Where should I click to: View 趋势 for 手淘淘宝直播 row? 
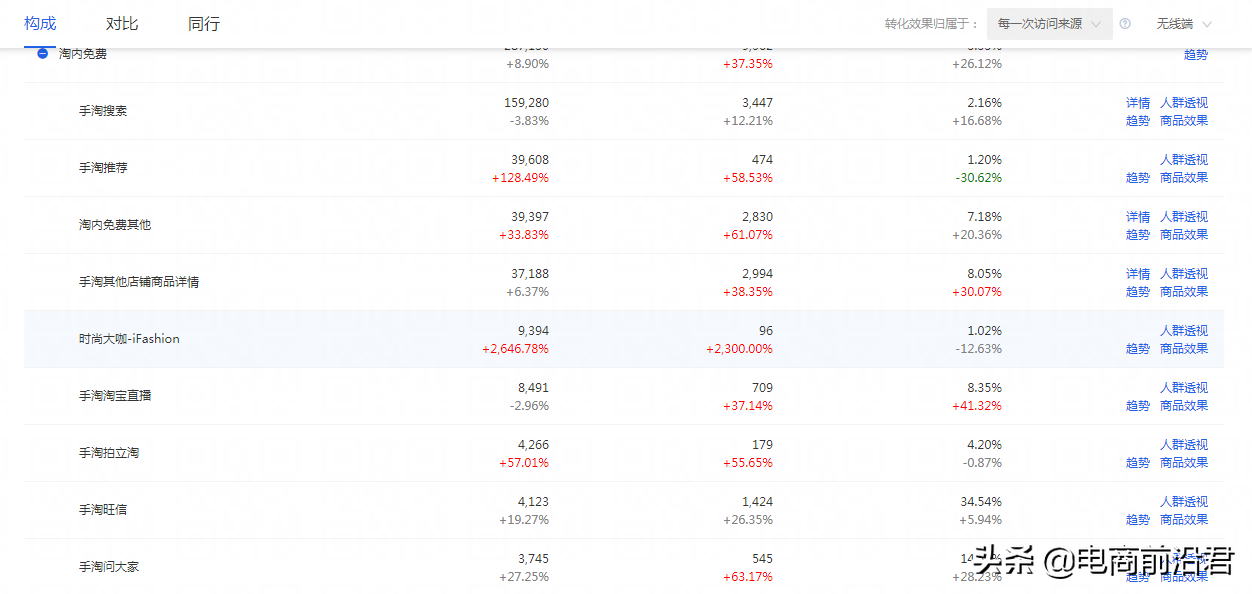[1138, 406]
